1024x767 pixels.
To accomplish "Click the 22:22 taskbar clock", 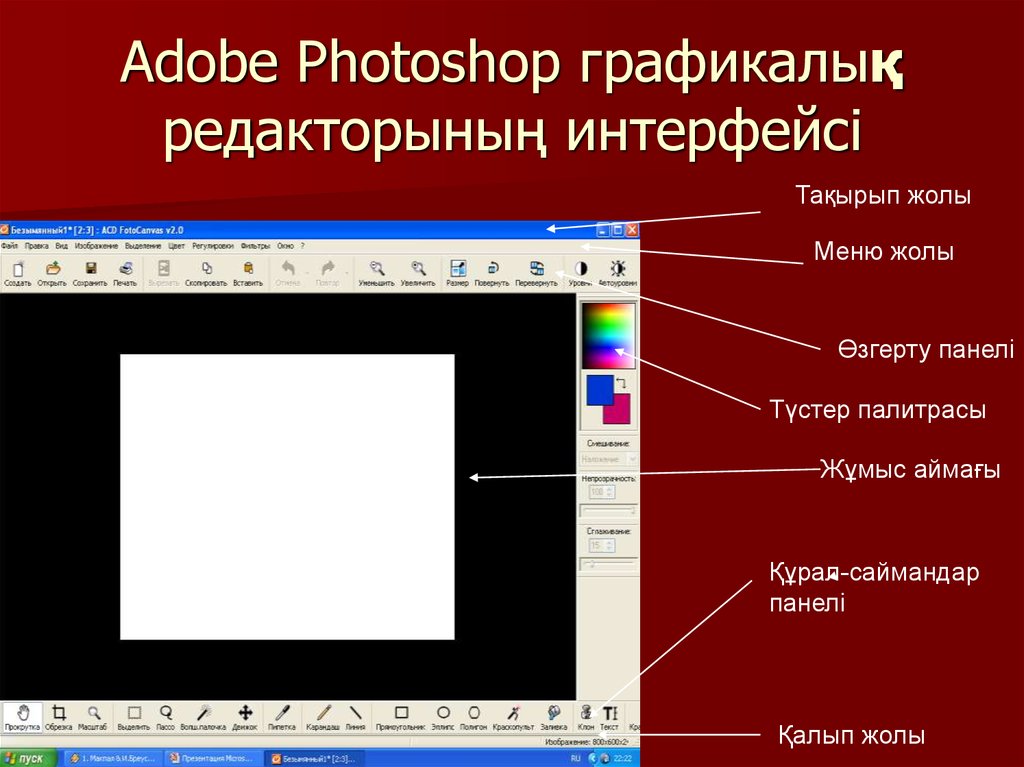I will pos(622,759).
